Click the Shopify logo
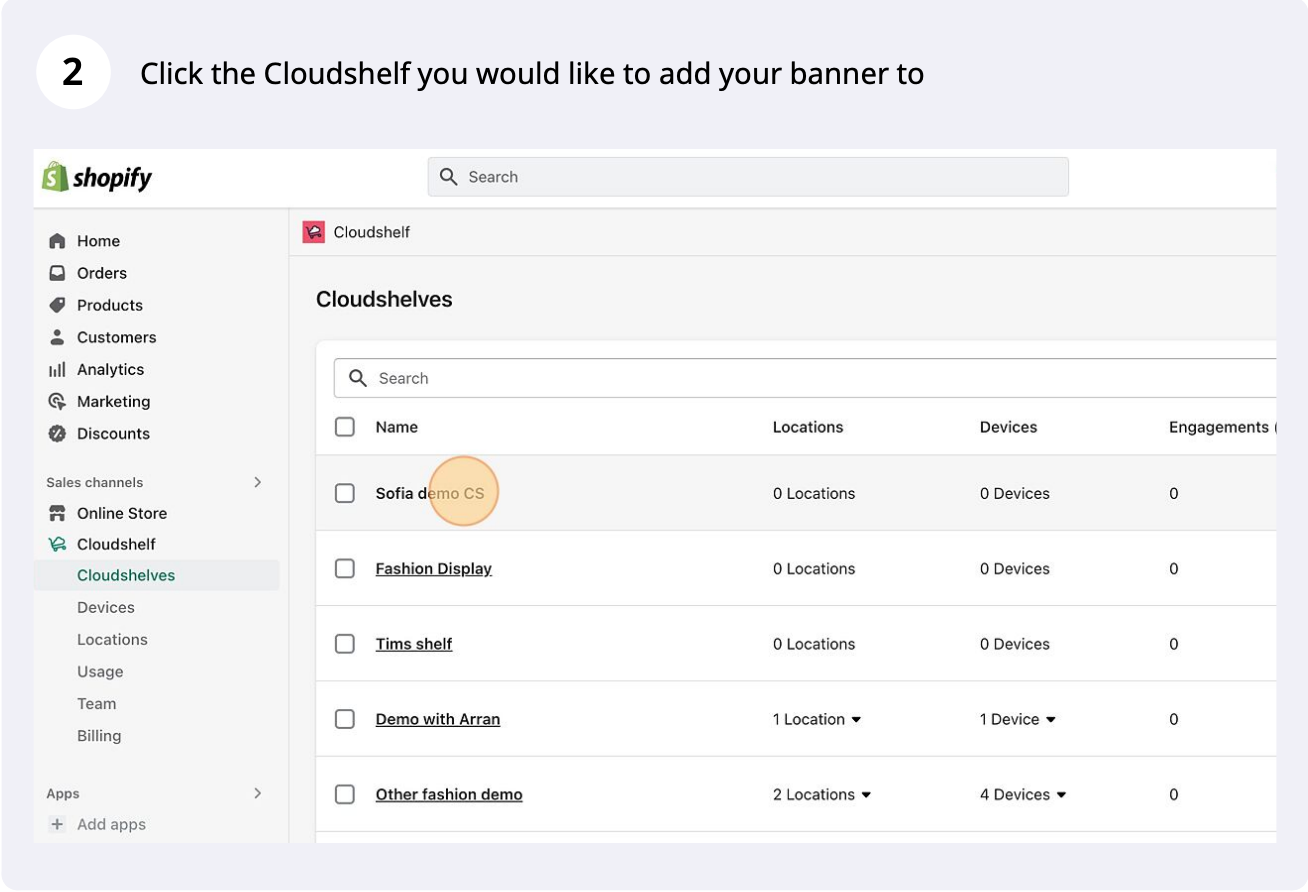Image resolution: width=1308 pixels, height=892 pixels. tap(97, 177)
